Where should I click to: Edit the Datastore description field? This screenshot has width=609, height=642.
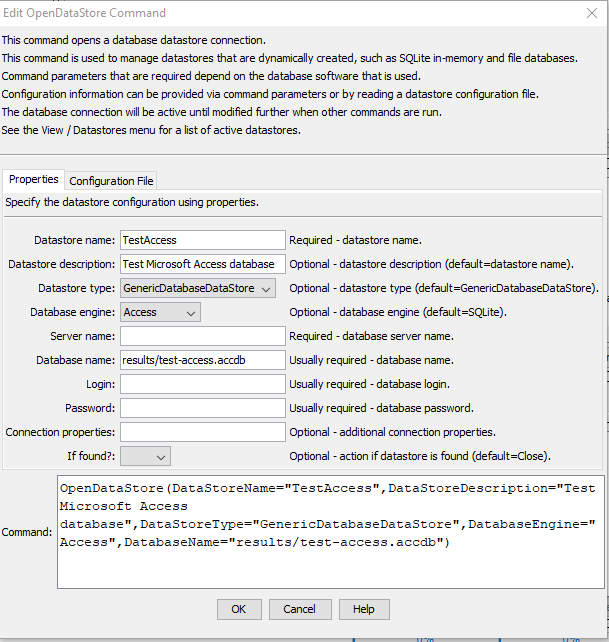(203, 264)
